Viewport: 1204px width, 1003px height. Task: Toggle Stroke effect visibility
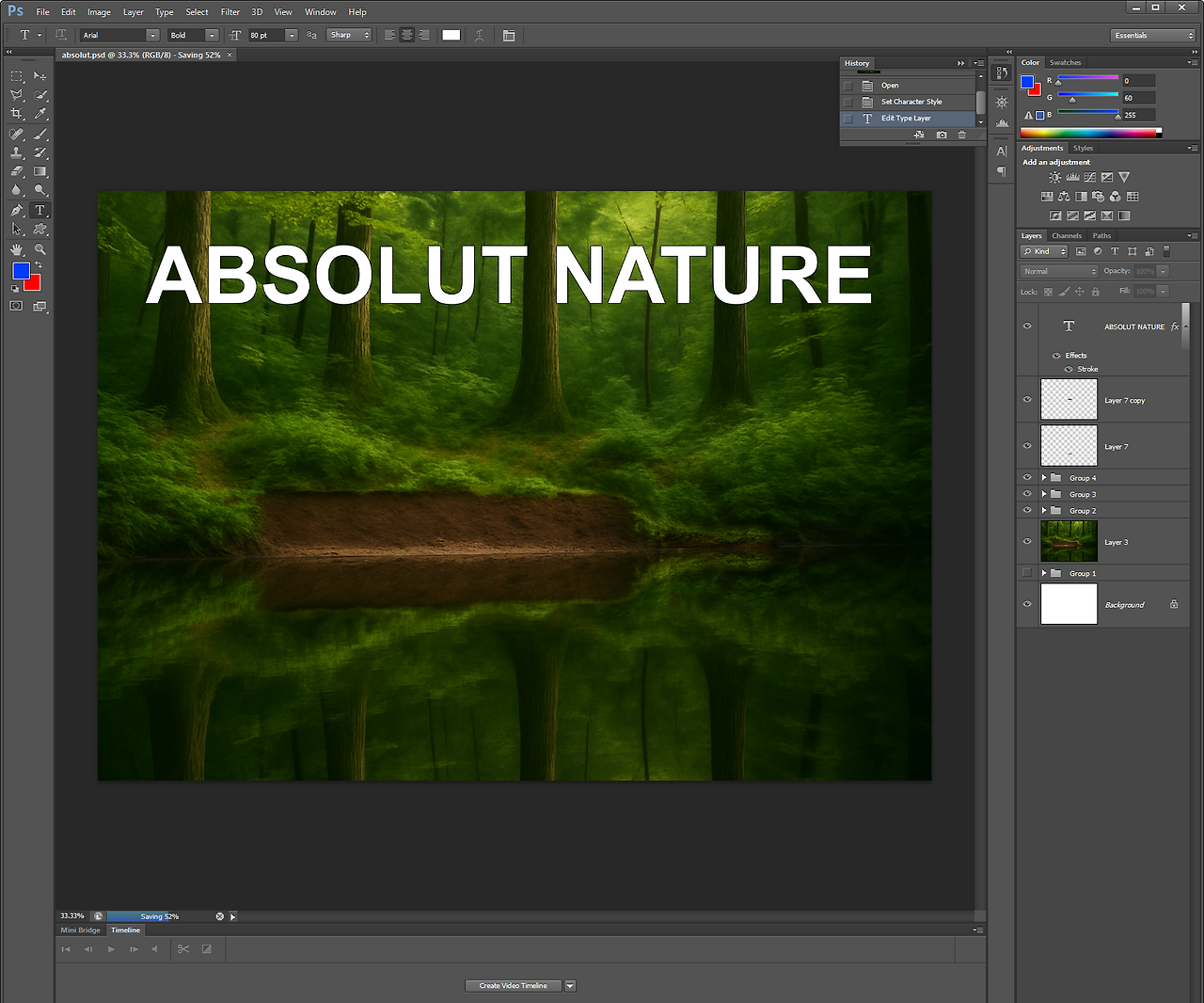(x=1069, y=369)
